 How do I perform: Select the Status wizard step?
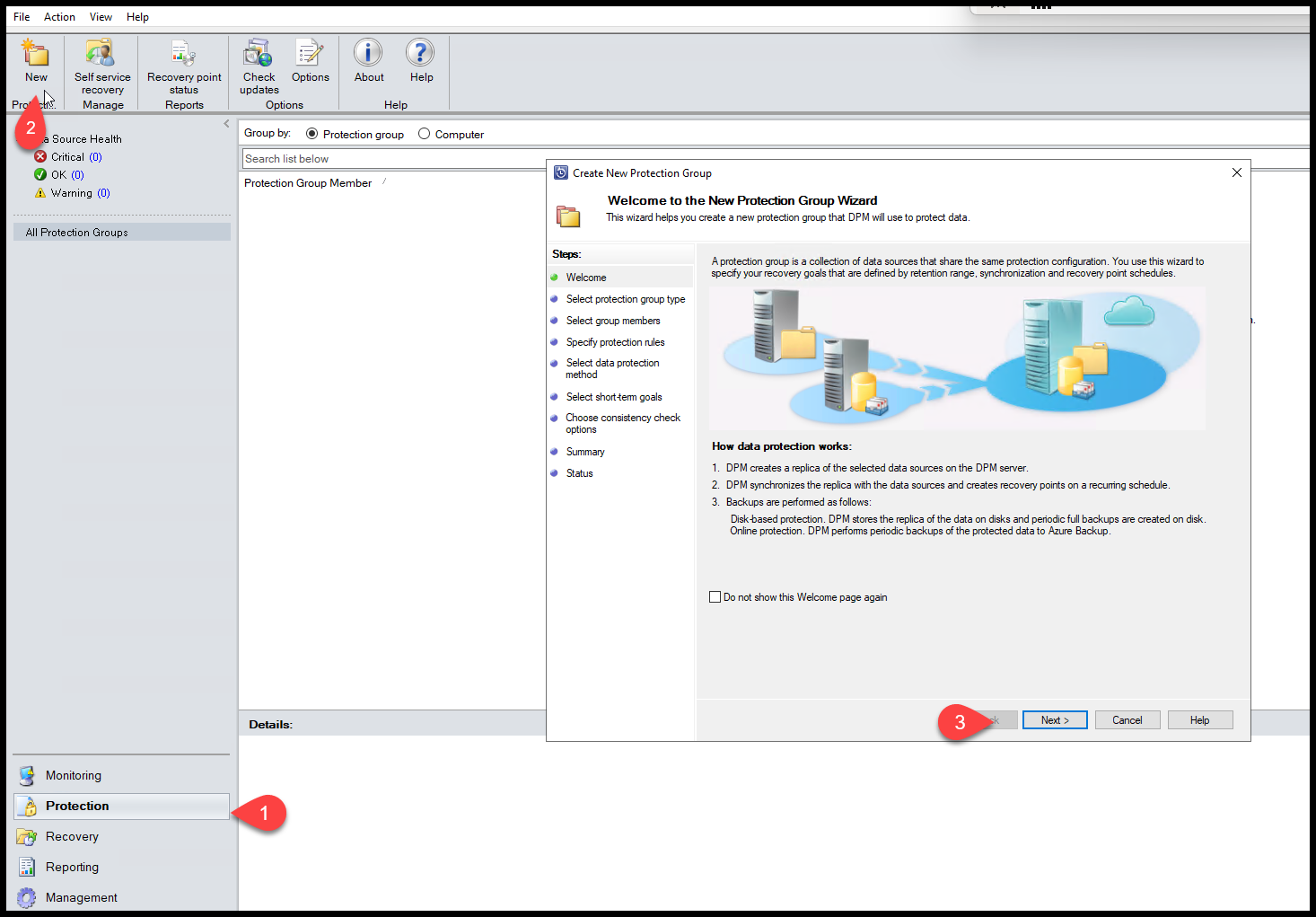pyautogui.click(x=579, y=473)
